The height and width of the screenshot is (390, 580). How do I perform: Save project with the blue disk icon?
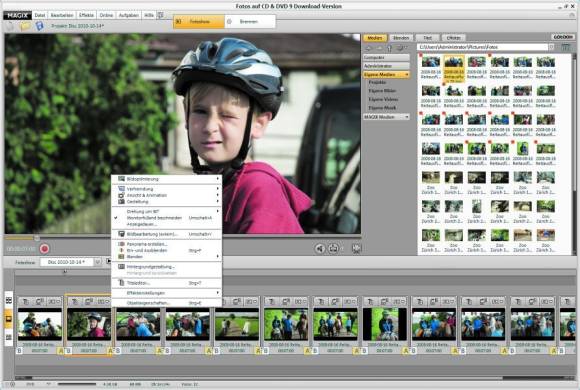coord(39,26)
